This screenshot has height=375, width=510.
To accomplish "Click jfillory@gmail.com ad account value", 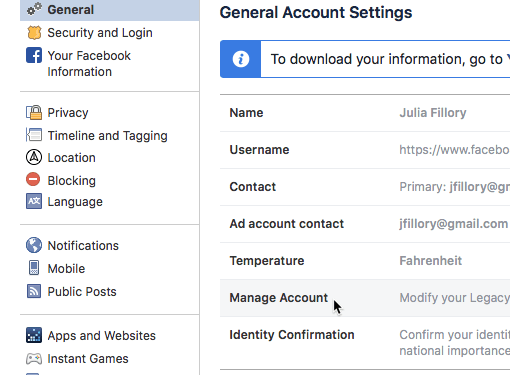I will click(x=454, y=224).
